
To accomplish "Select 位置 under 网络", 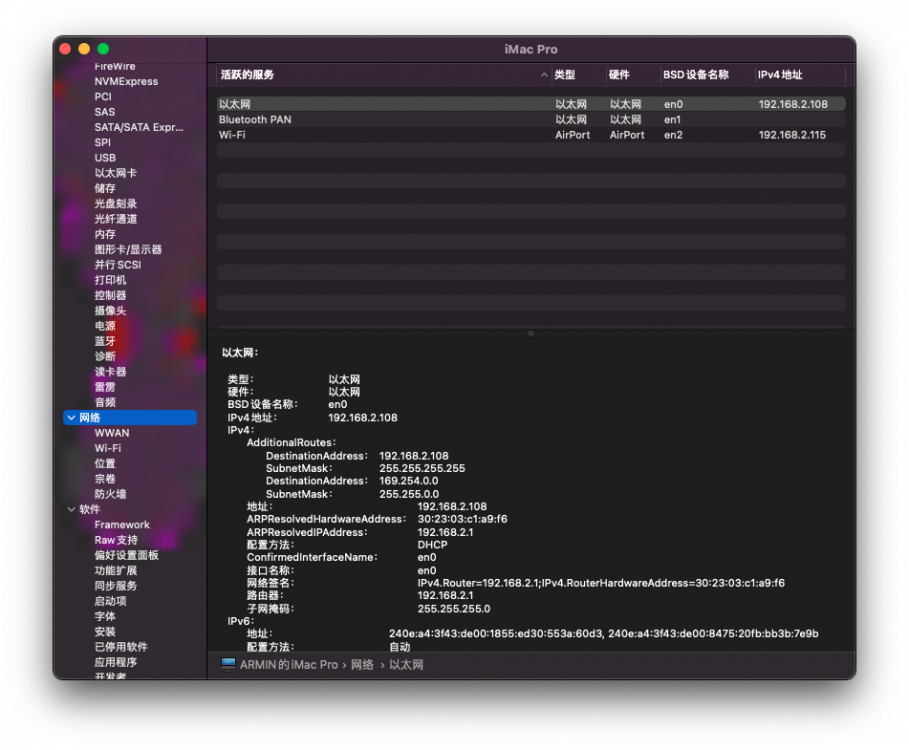I will click(105, 463).
